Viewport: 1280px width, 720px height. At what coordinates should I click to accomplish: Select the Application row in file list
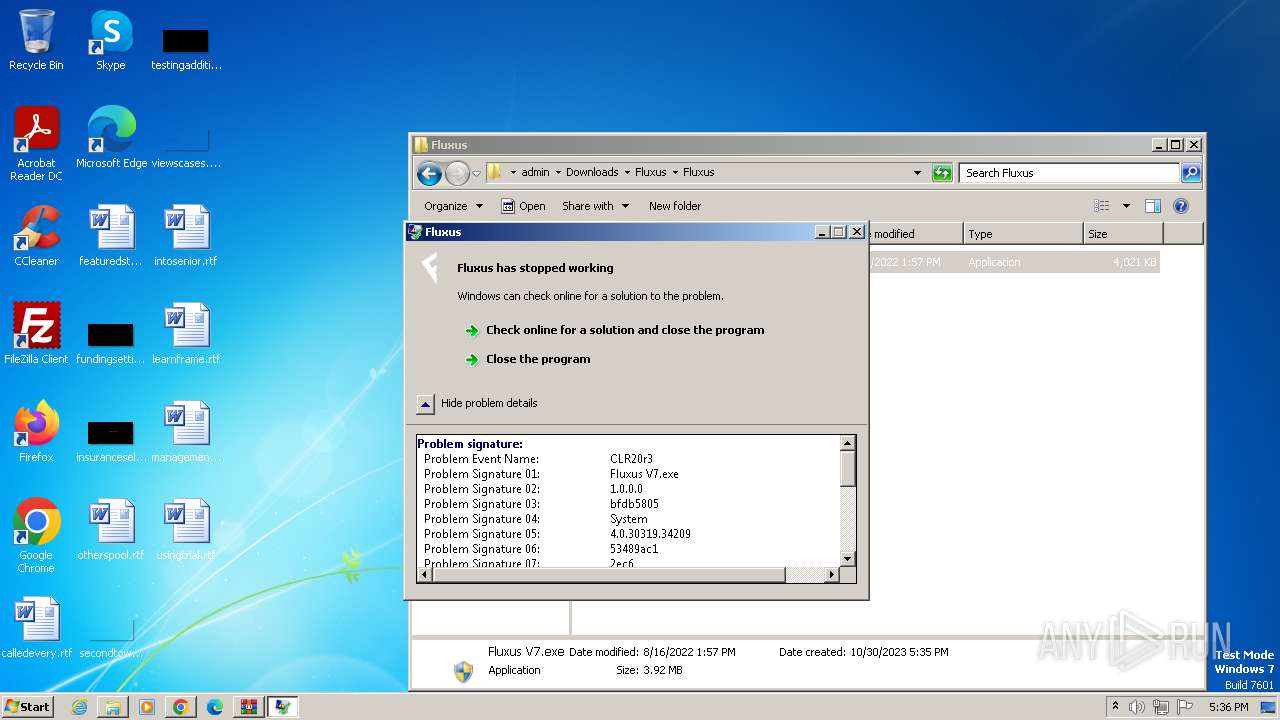click(x=1013, y=262)
